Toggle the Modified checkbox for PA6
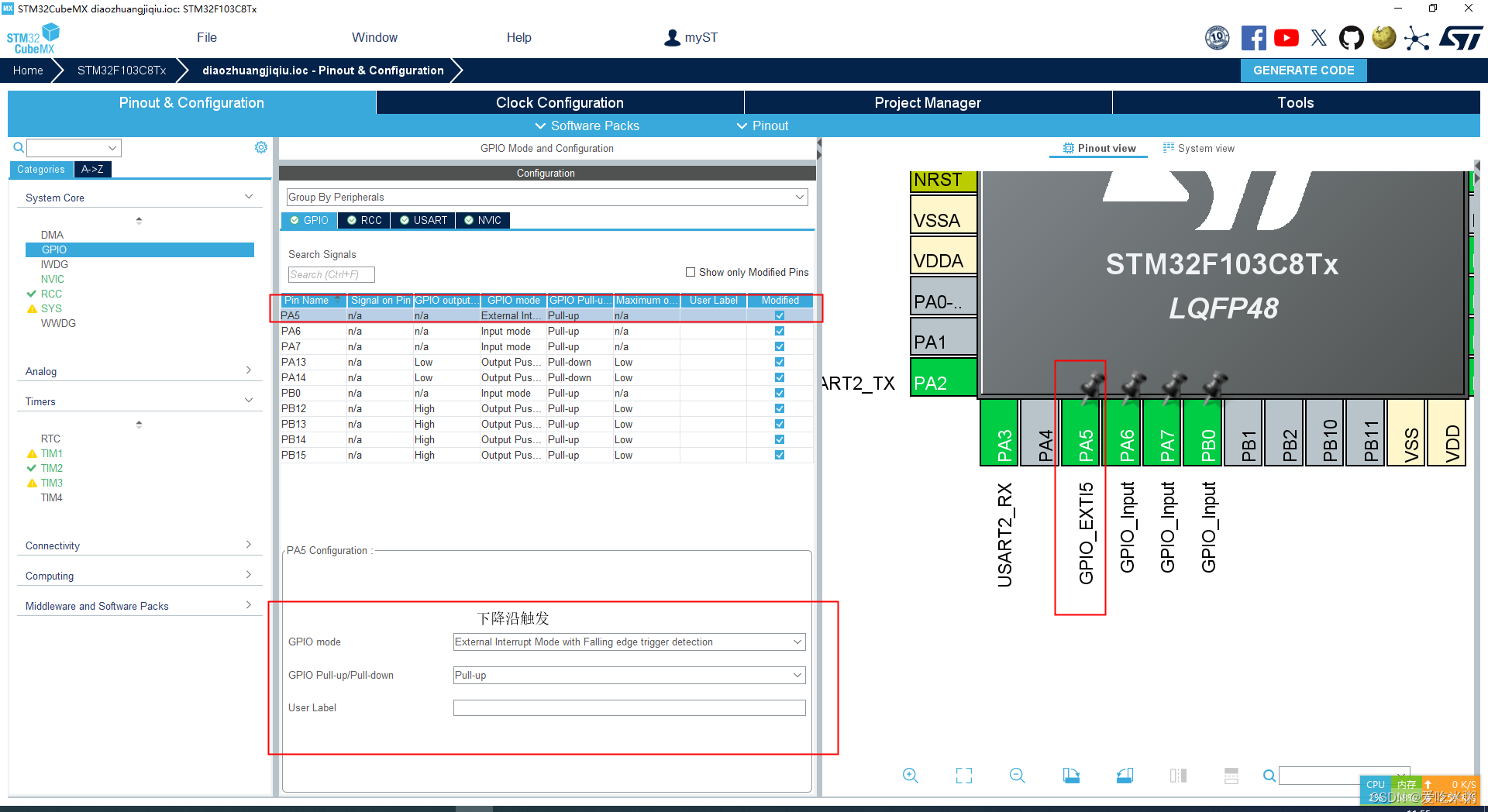1488x812 pixels. pos(780,331)
